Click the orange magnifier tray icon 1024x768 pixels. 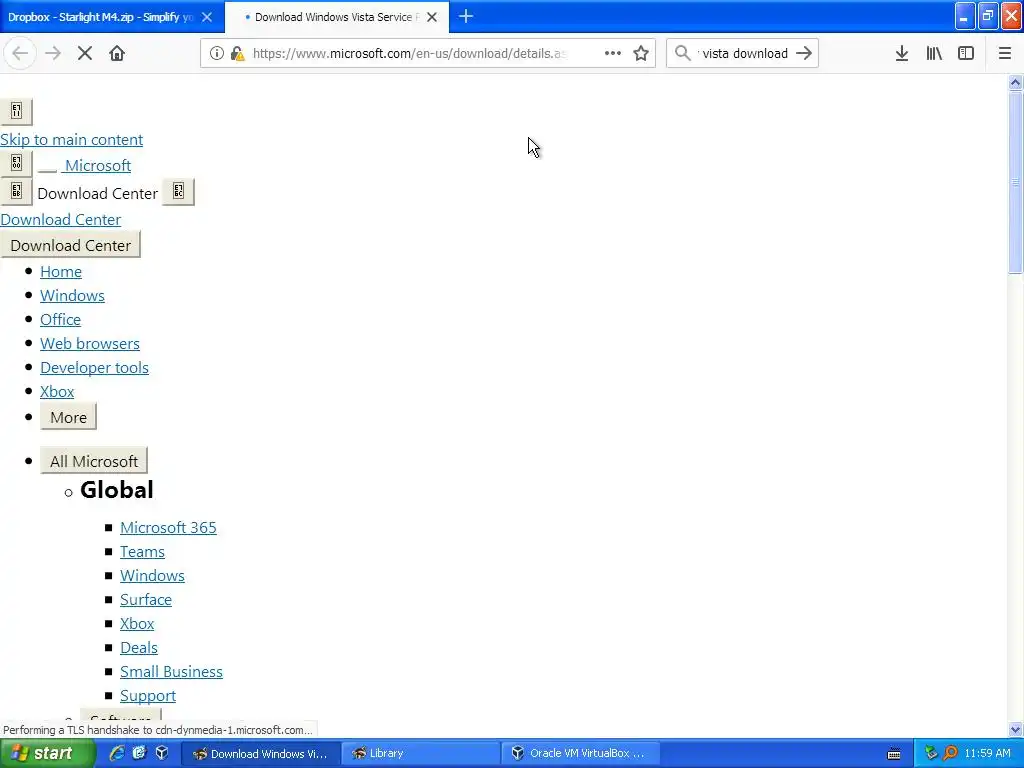950,754
